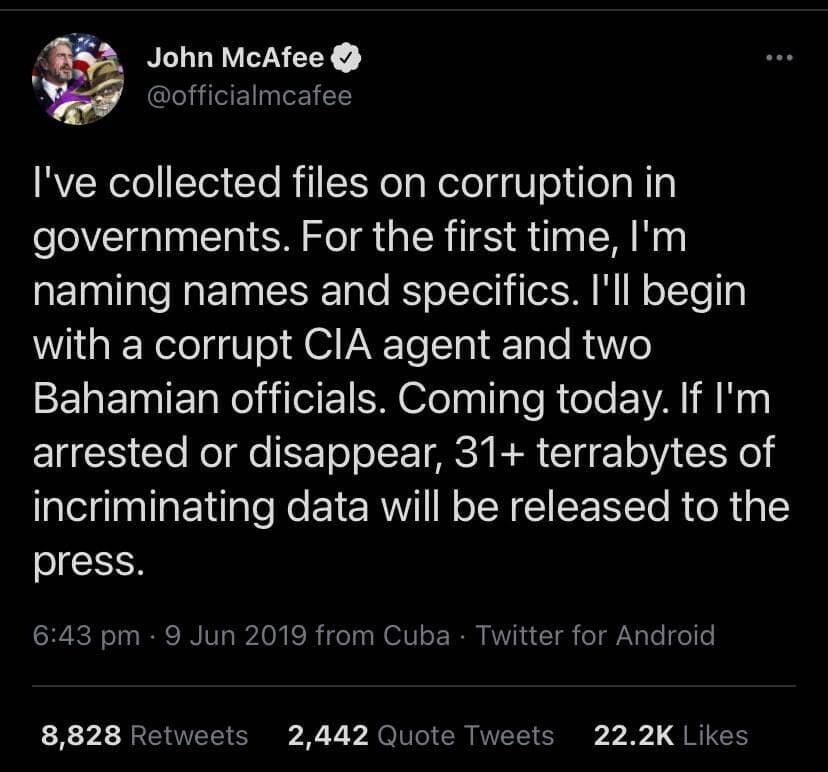
Task: Click the 22.2K count in tweet stats
Action: [x=633, y=736]
